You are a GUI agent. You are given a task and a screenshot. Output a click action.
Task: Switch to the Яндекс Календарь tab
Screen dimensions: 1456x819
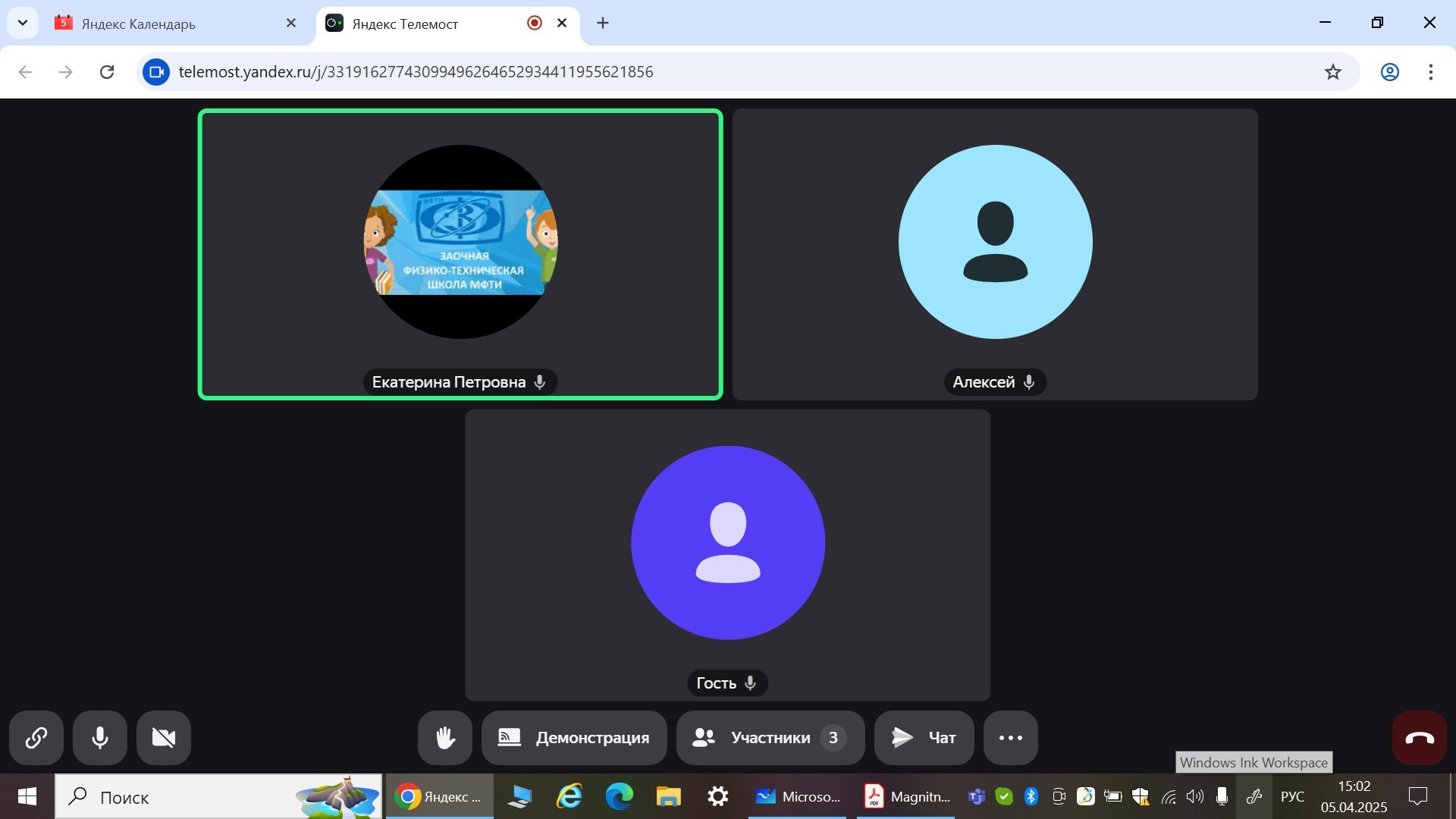[139, 24]
